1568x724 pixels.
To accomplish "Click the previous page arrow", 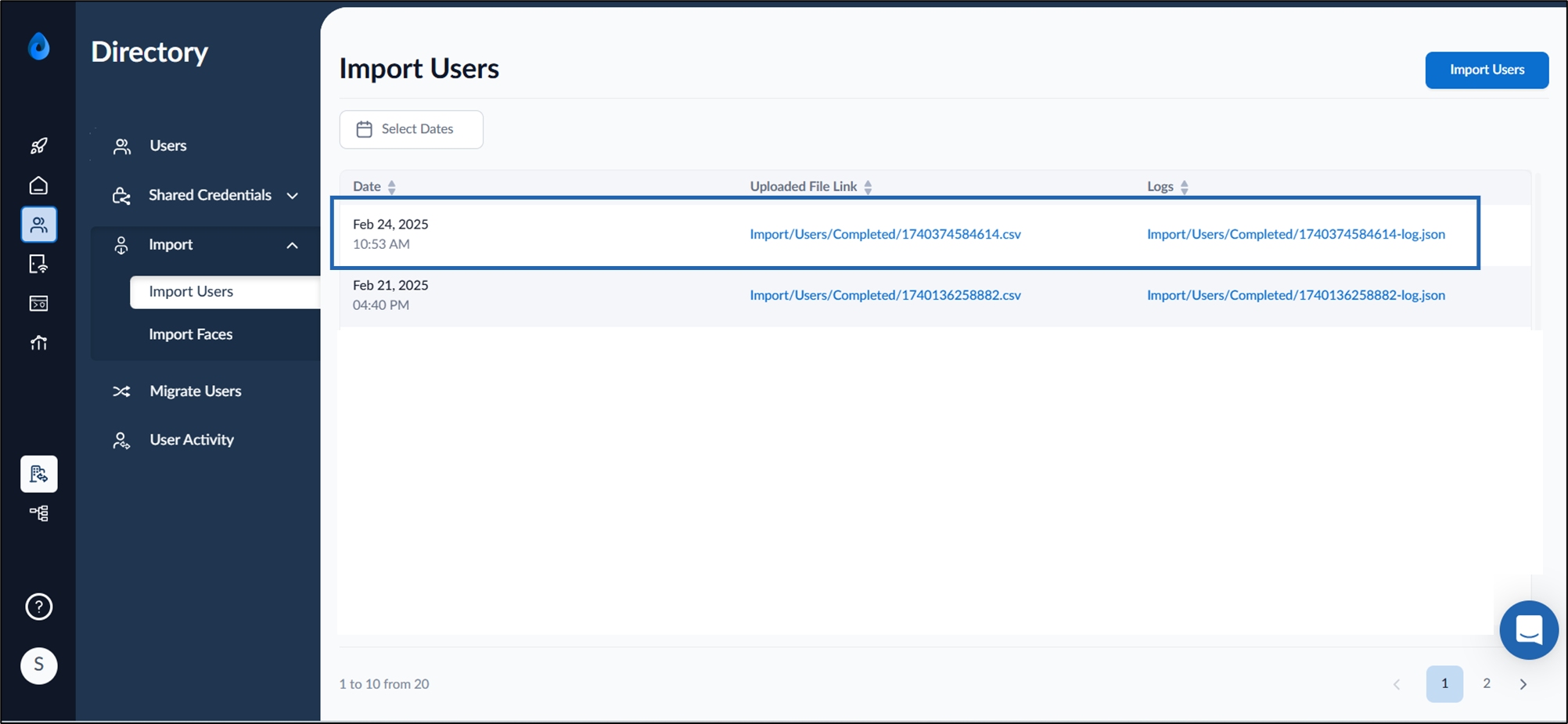I will pyautogui.click(x=1397, y=684).
